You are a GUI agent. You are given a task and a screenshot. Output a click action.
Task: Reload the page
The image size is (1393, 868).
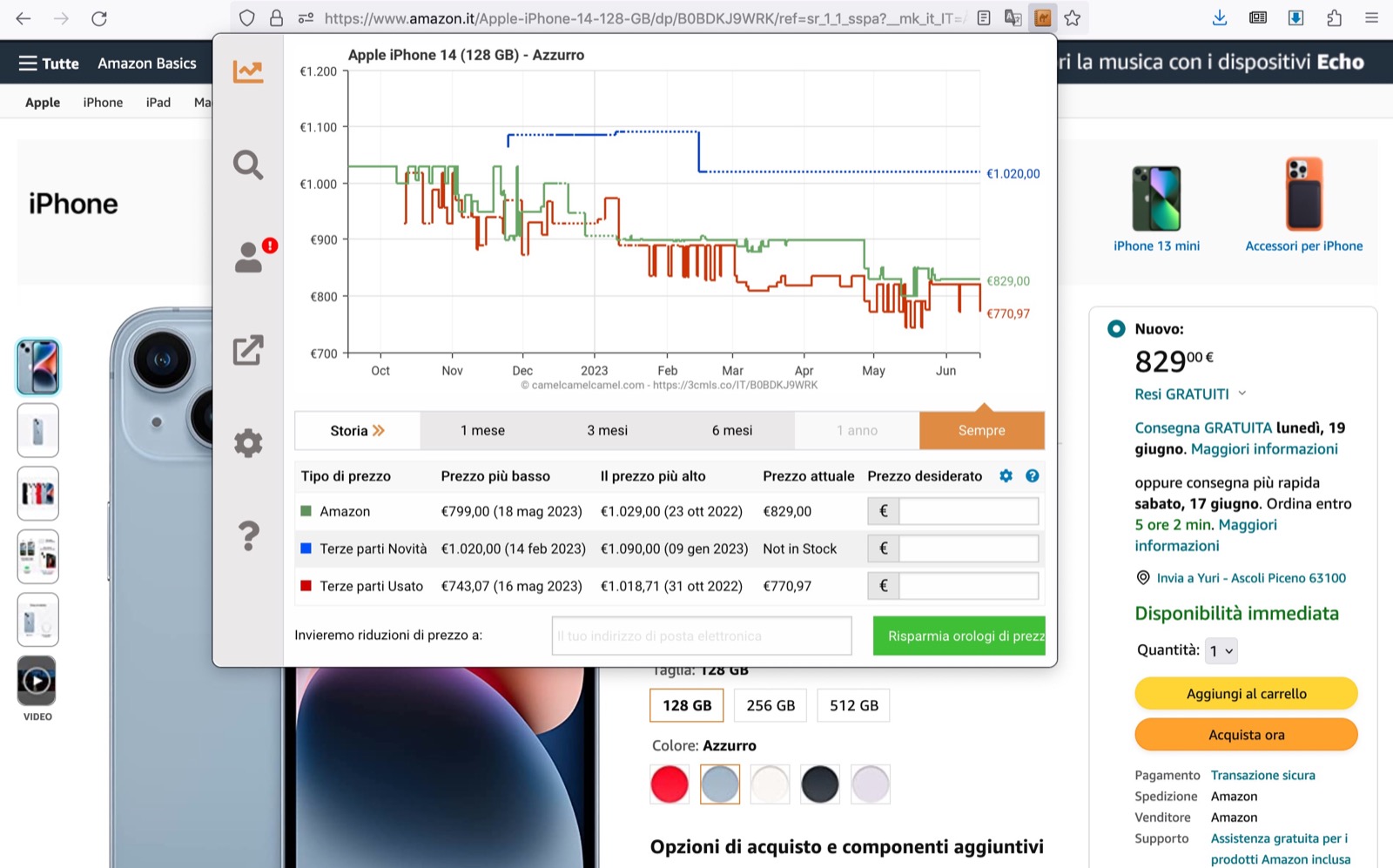pyautogui.click(x=99, y=18)
